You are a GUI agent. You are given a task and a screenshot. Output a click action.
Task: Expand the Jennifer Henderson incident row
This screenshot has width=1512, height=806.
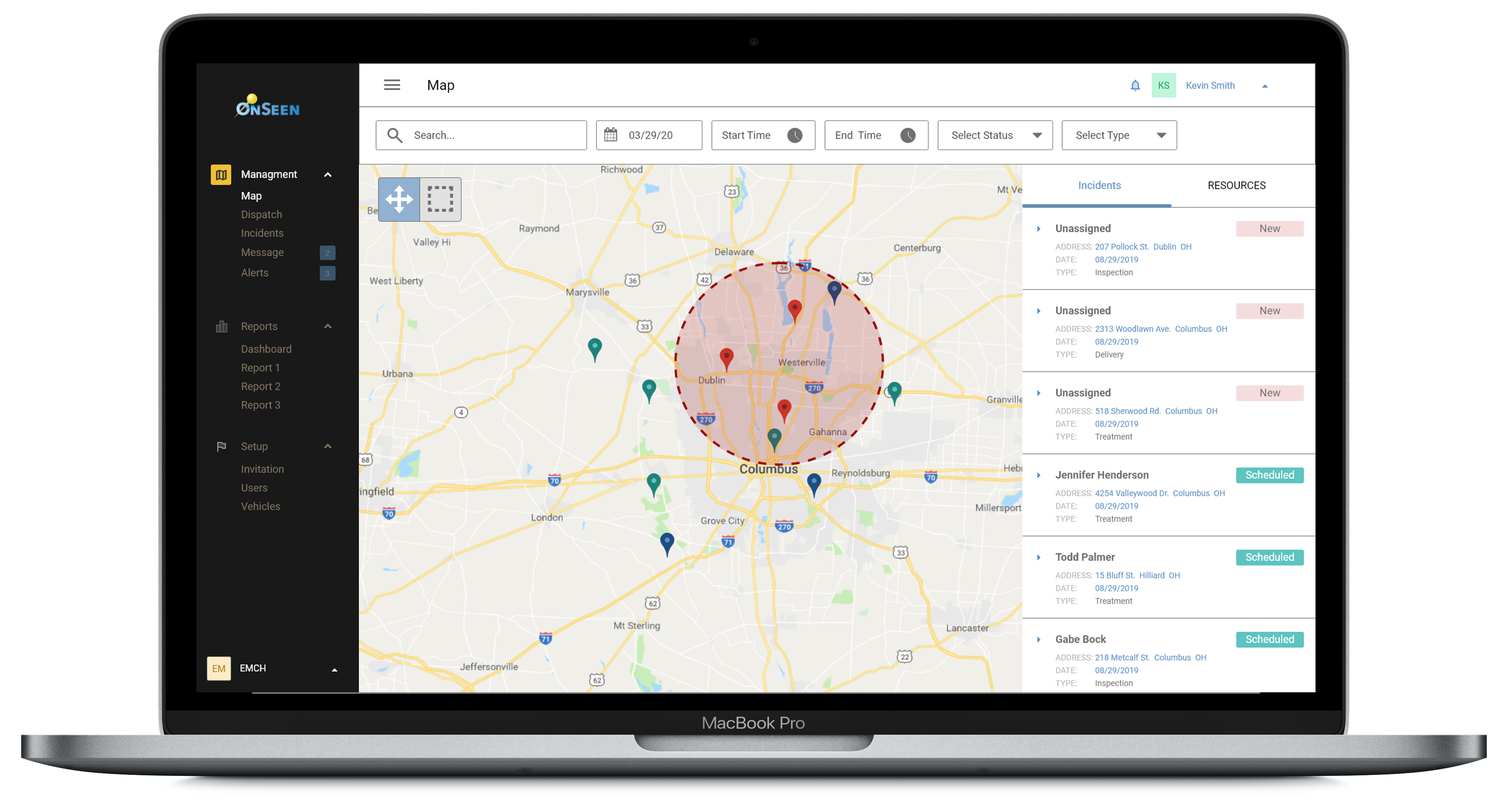(1038, 475)
